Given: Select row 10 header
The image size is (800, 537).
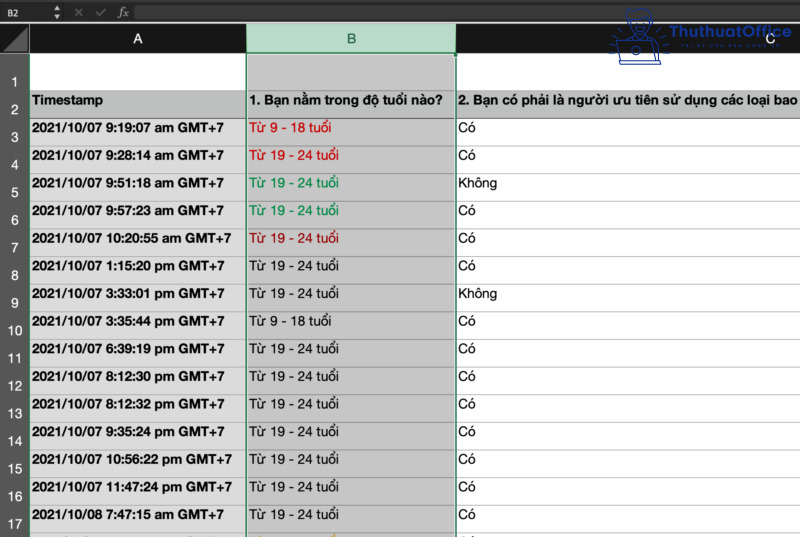Looking at the screenshot, I should [x=15, y=326].
